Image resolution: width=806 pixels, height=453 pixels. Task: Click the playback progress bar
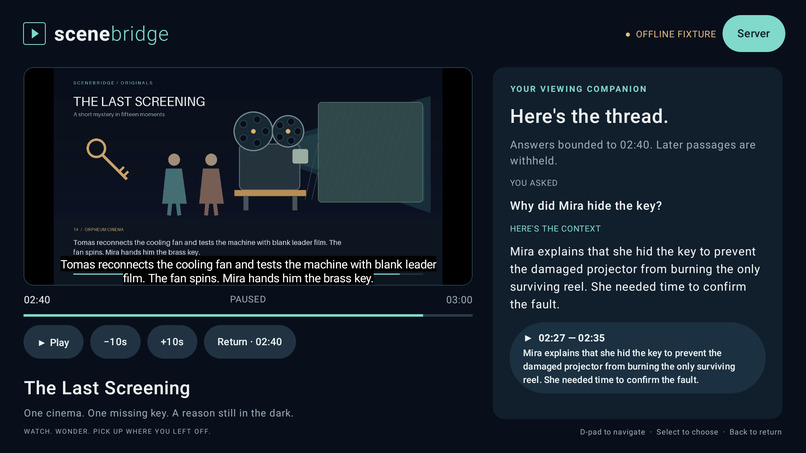[x=248, y=315]
